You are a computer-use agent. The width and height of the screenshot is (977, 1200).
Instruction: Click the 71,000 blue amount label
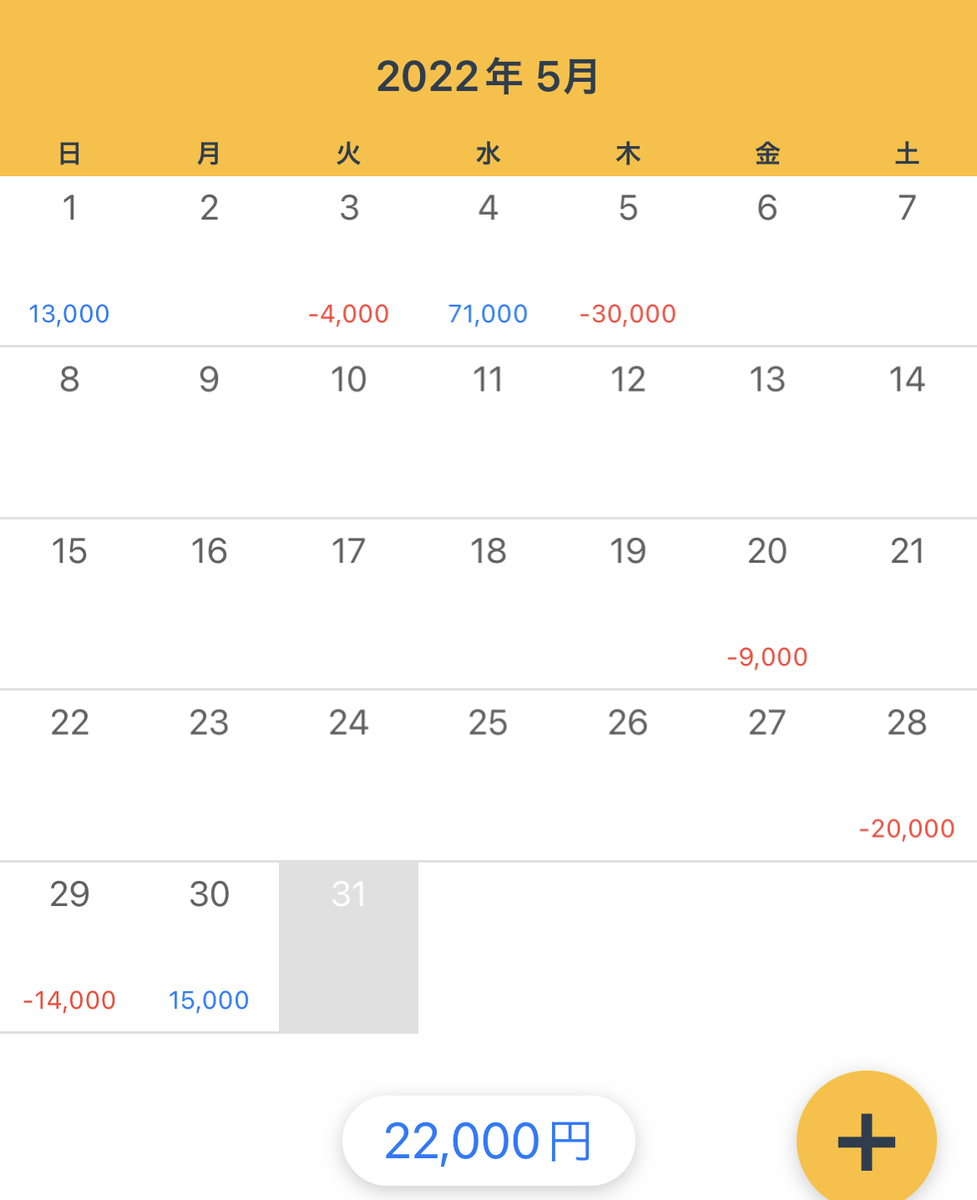click(488, 314)
